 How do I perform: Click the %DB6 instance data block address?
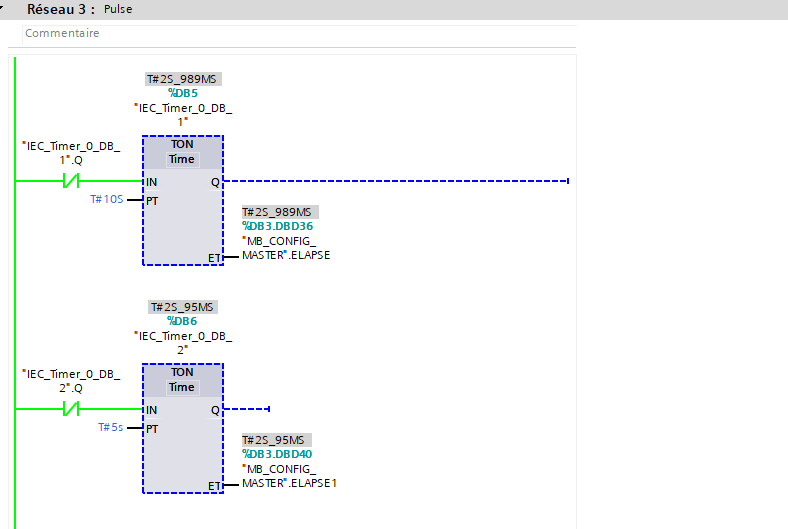pos(182,321)
